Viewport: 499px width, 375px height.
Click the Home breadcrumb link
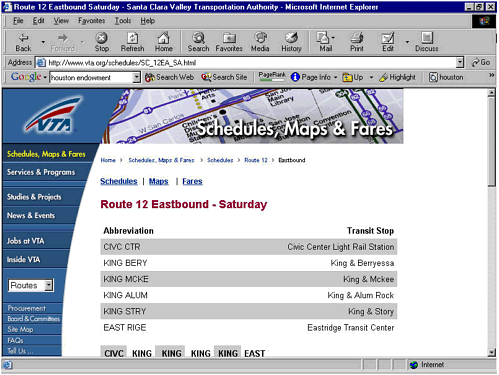click(108, 160)
